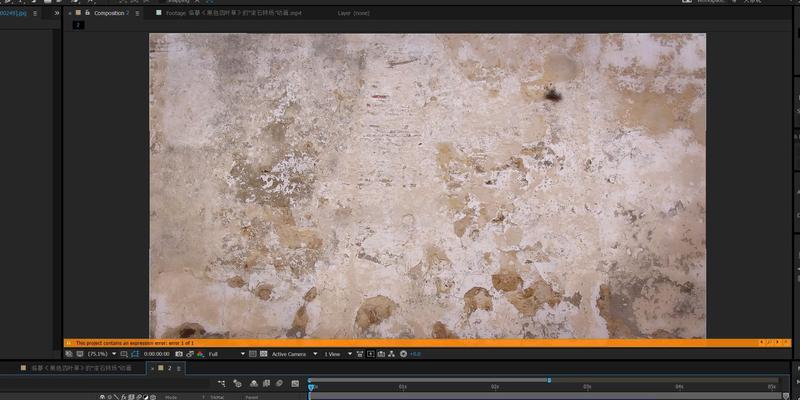Click the current time 0:00:00:00 field
The width and height of the screenshot is (800, 400).
(157, 354)
